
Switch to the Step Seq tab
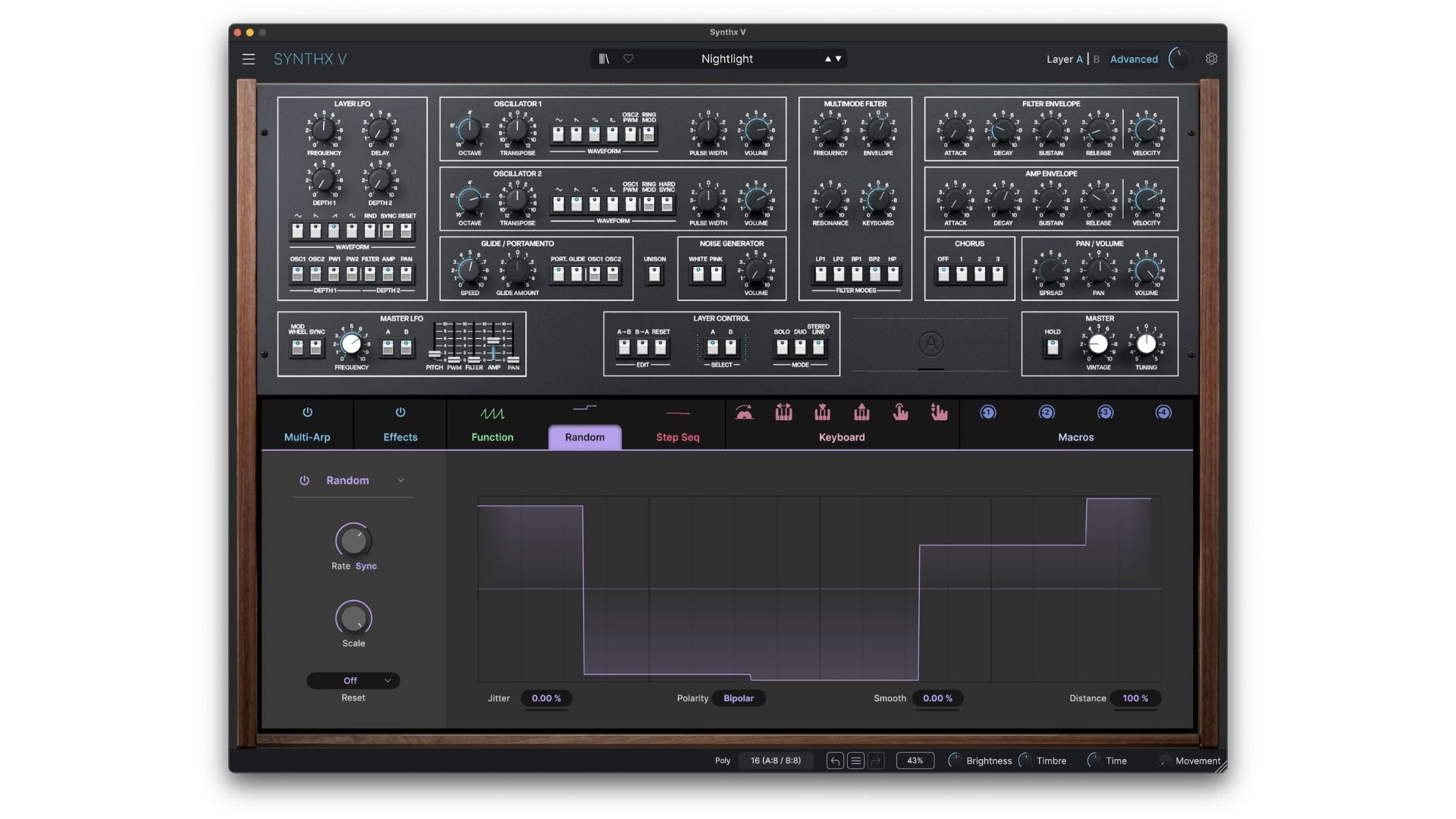pos(678,437)
